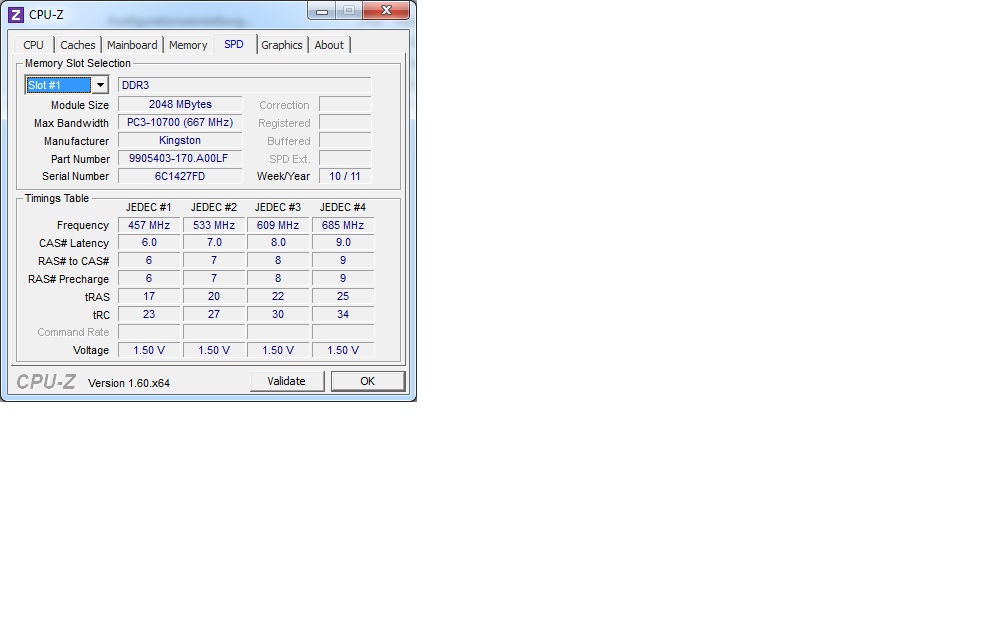Click the JEDEC #4 column header
The width and height of the screenshot is (1008, 630).
[x=343, y=207]
